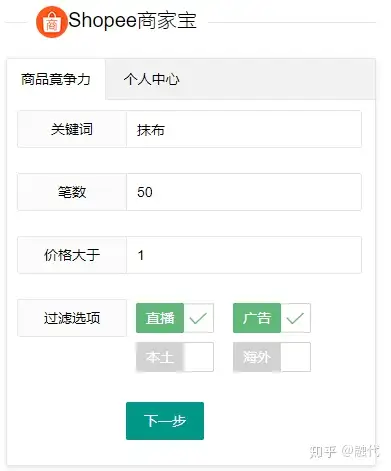Click the Shopee商家宝 orange bag logo

pos(52,22)
